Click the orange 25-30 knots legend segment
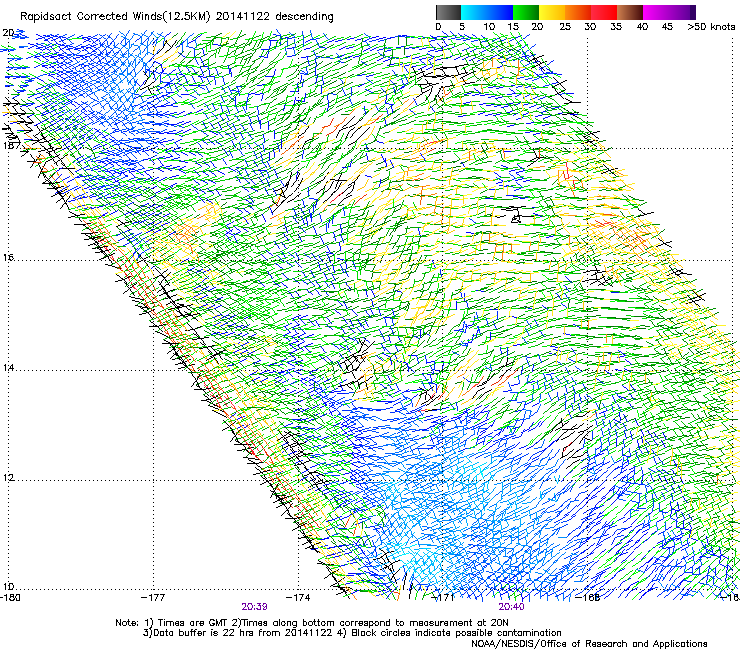The height and width of the screenshot is (650, 740). click(x=578, y=12)
